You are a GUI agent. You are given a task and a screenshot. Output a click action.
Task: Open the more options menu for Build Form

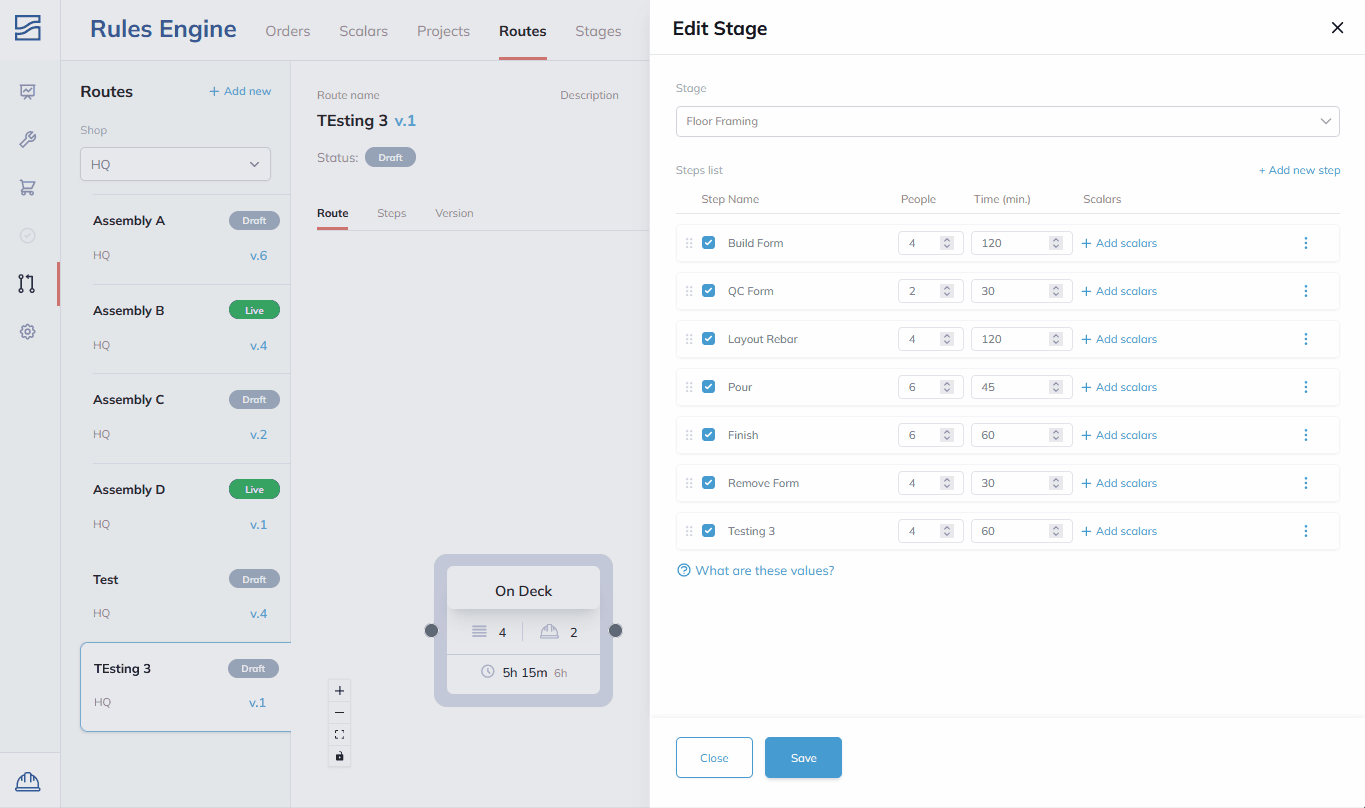click(x=1306, y=243)
